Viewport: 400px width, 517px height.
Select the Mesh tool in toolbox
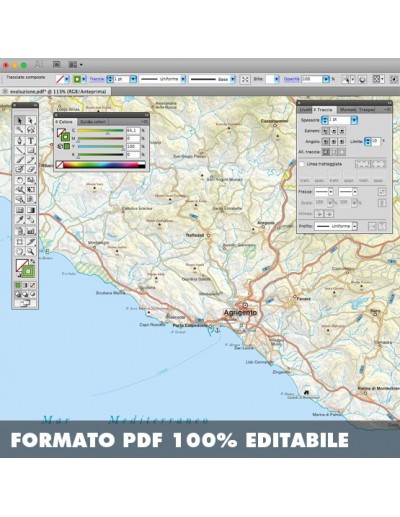tap(20, 210)
